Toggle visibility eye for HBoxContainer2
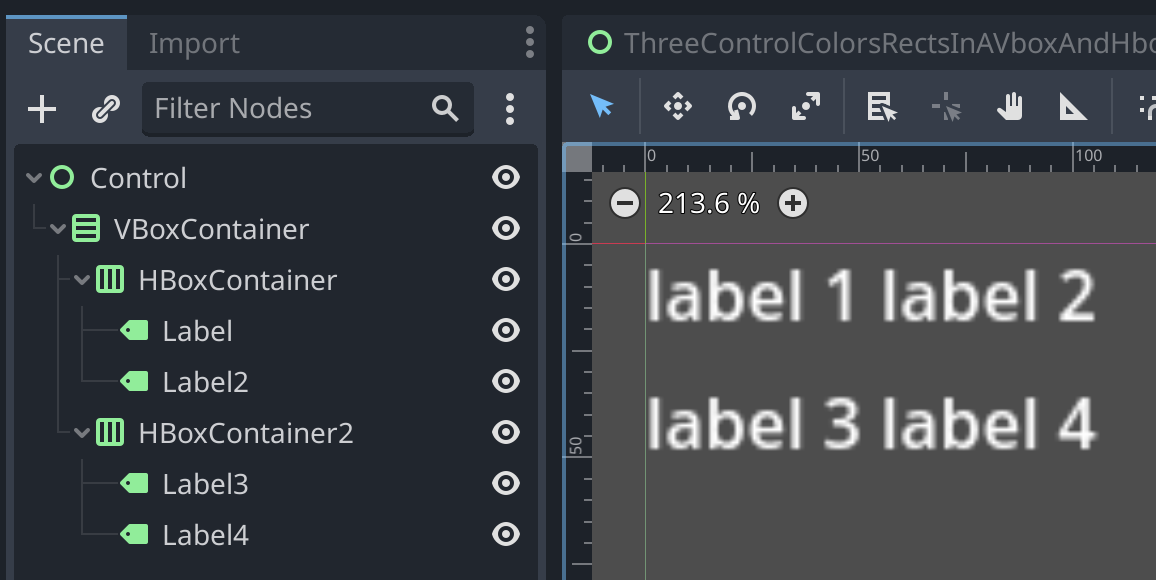Screen dimensions: 1156x580 pyautogui.click(x=506, y=433)
